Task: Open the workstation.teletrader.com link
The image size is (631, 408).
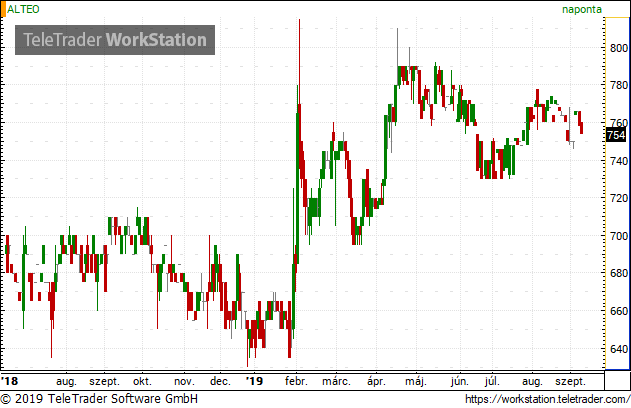Action: (547, 399)
